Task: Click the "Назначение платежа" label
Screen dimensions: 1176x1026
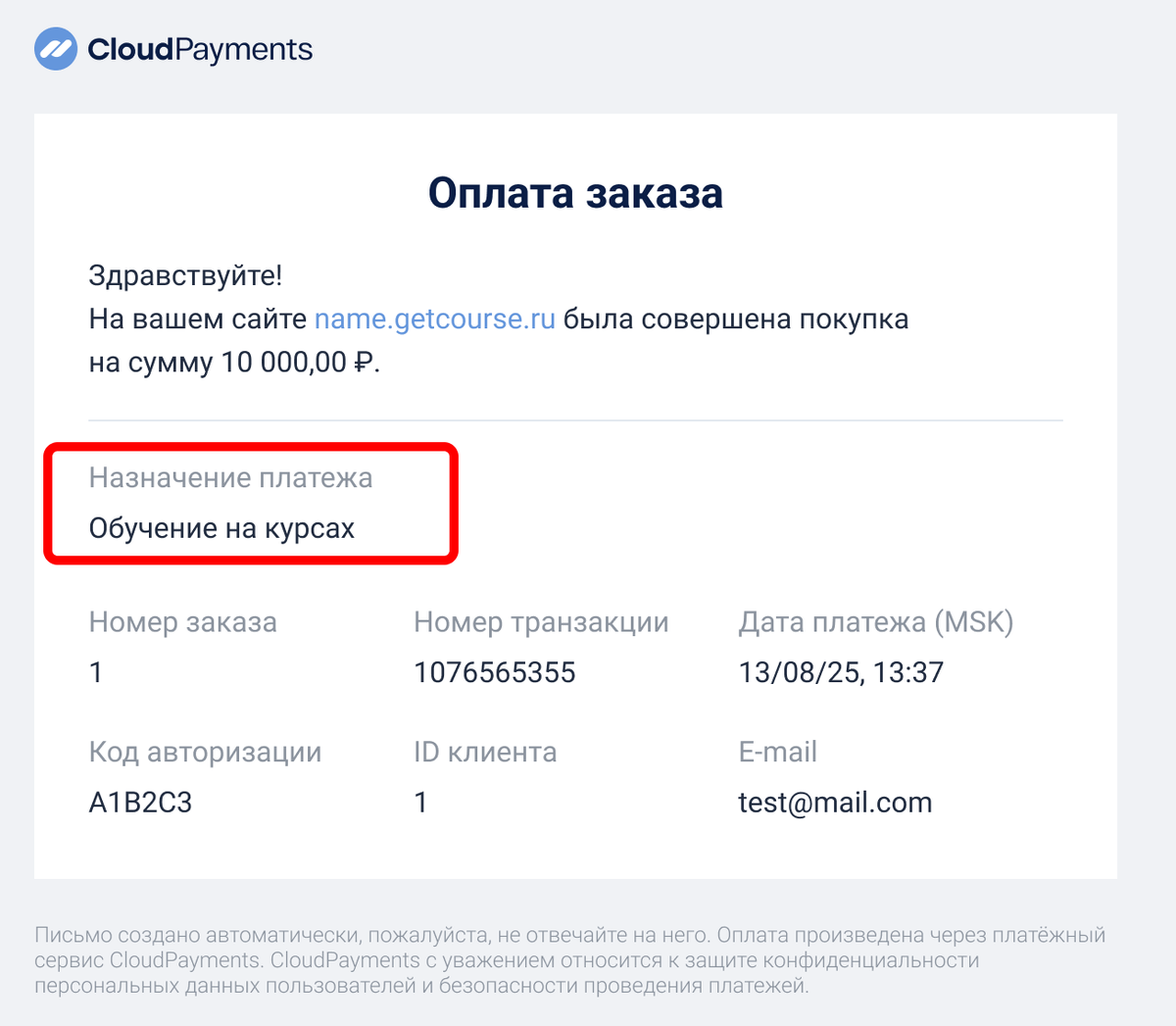Action: pyautogui.click(x=231, y=478)
